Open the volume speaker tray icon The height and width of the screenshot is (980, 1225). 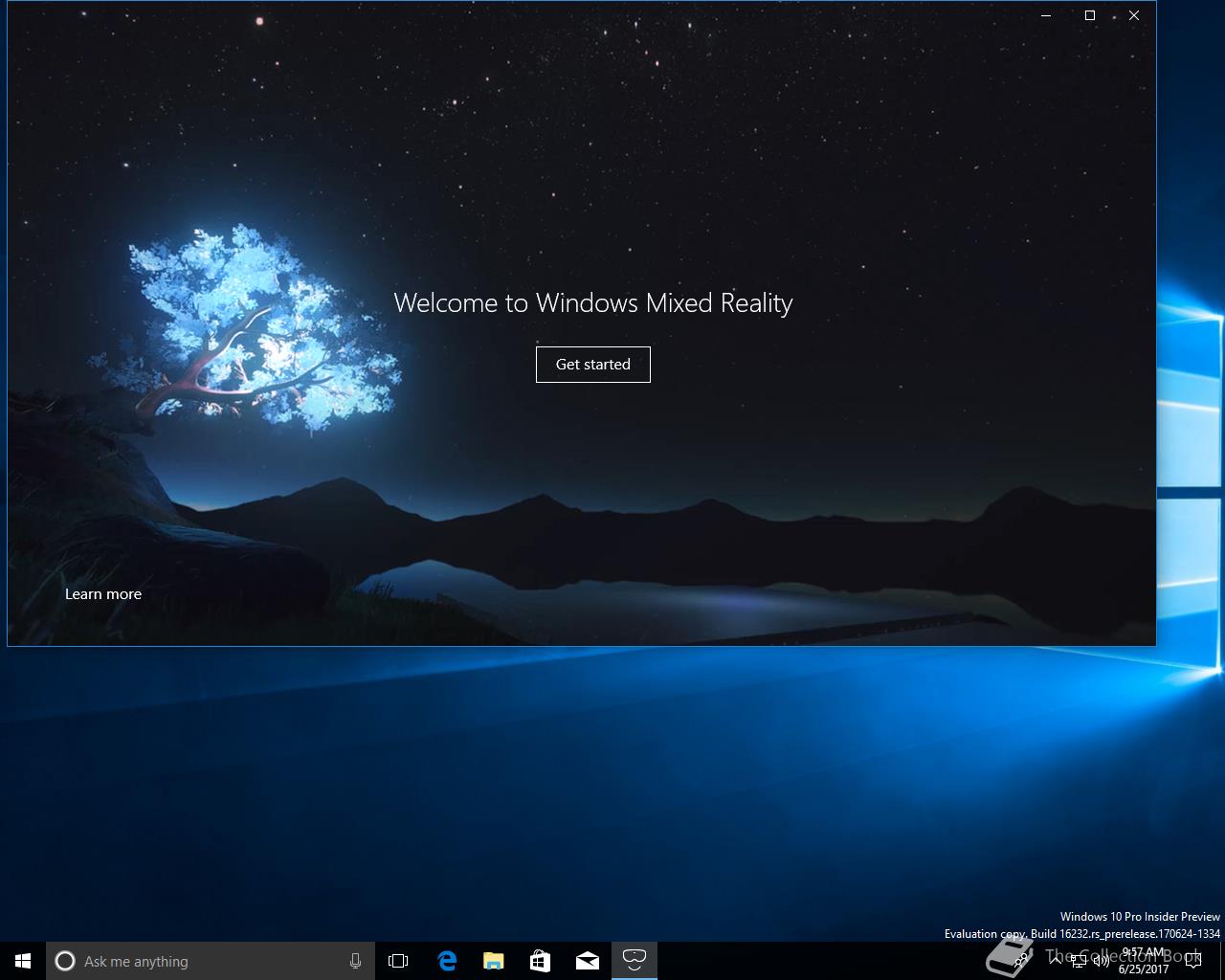coord(1102,961)
